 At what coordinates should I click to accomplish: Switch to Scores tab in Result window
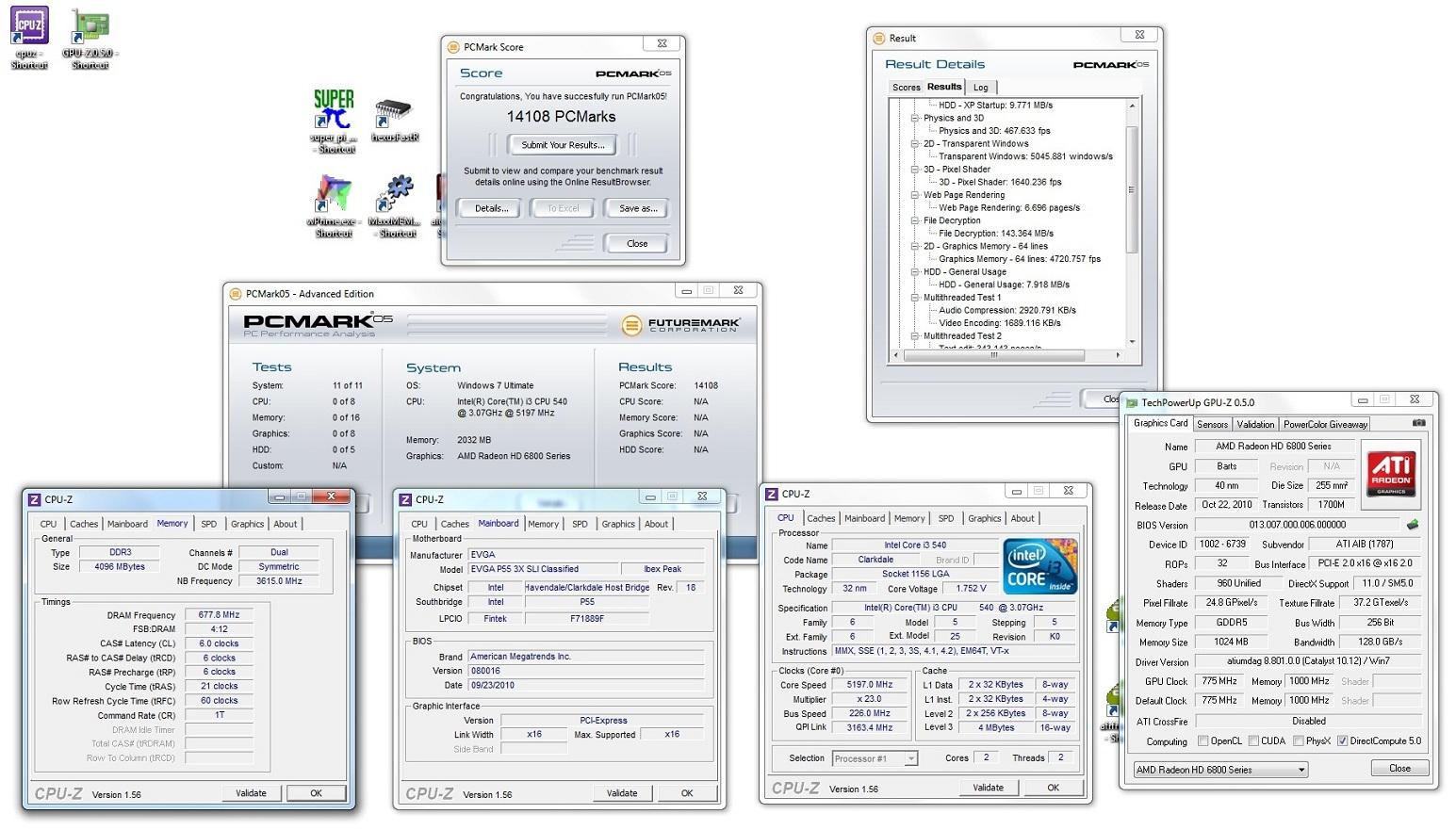point(906,88)
